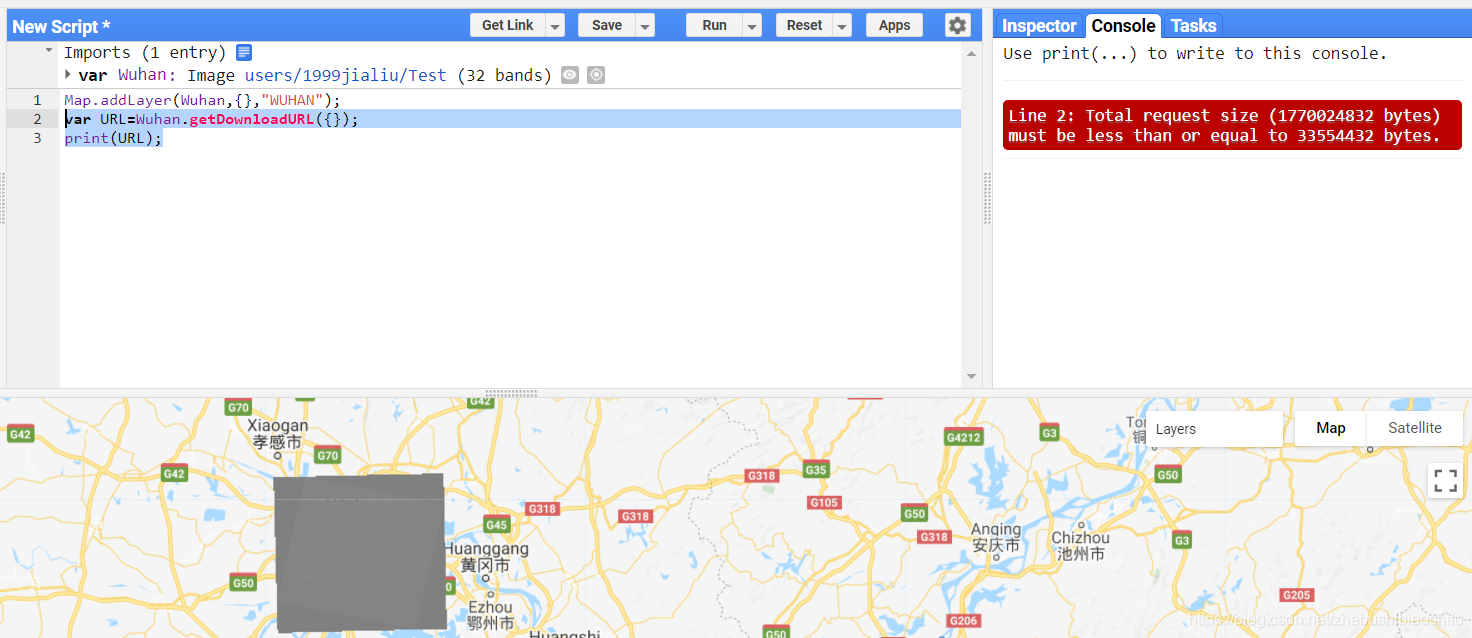Open Reset dropdown arrow

tap(842, 26)
